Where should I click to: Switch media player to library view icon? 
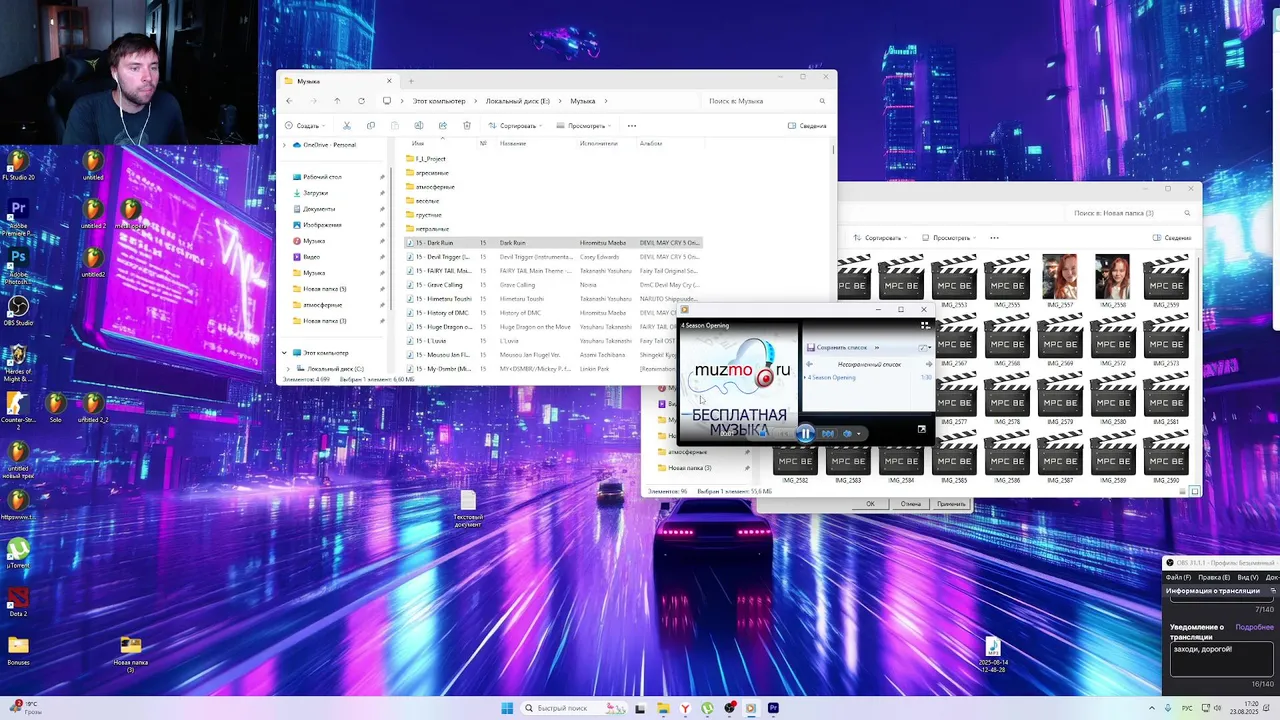tap(925, 325)
